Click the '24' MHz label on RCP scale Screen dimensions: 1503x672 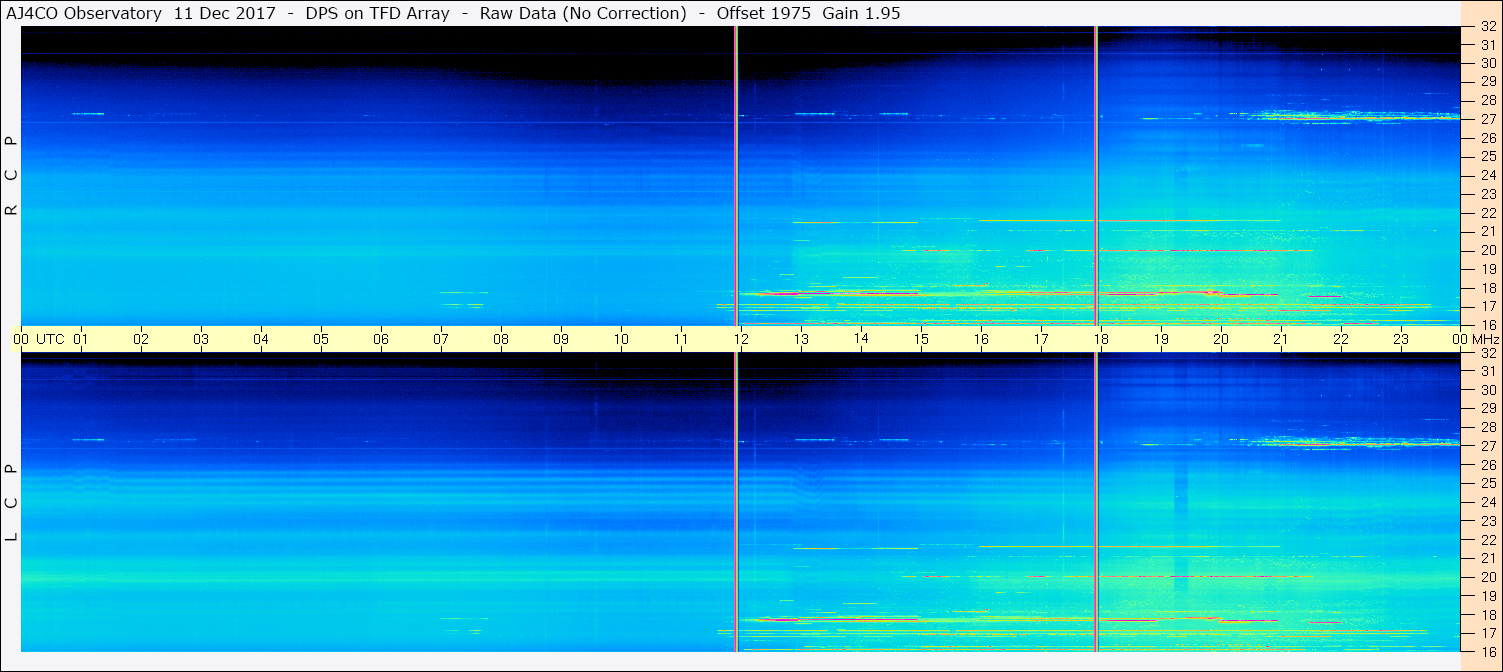tap(1488, 176)
